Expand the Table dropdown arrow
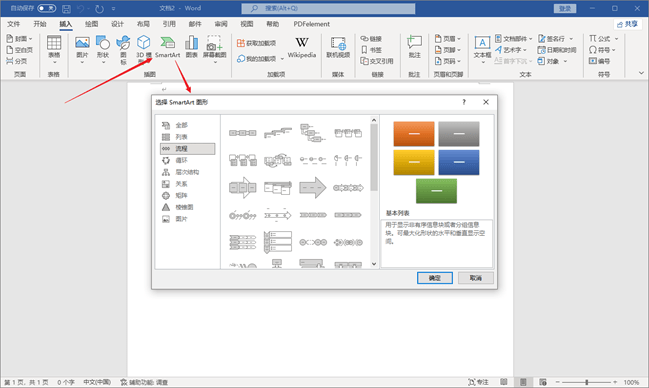Screen dimensions: 649x388 (54, 63)
